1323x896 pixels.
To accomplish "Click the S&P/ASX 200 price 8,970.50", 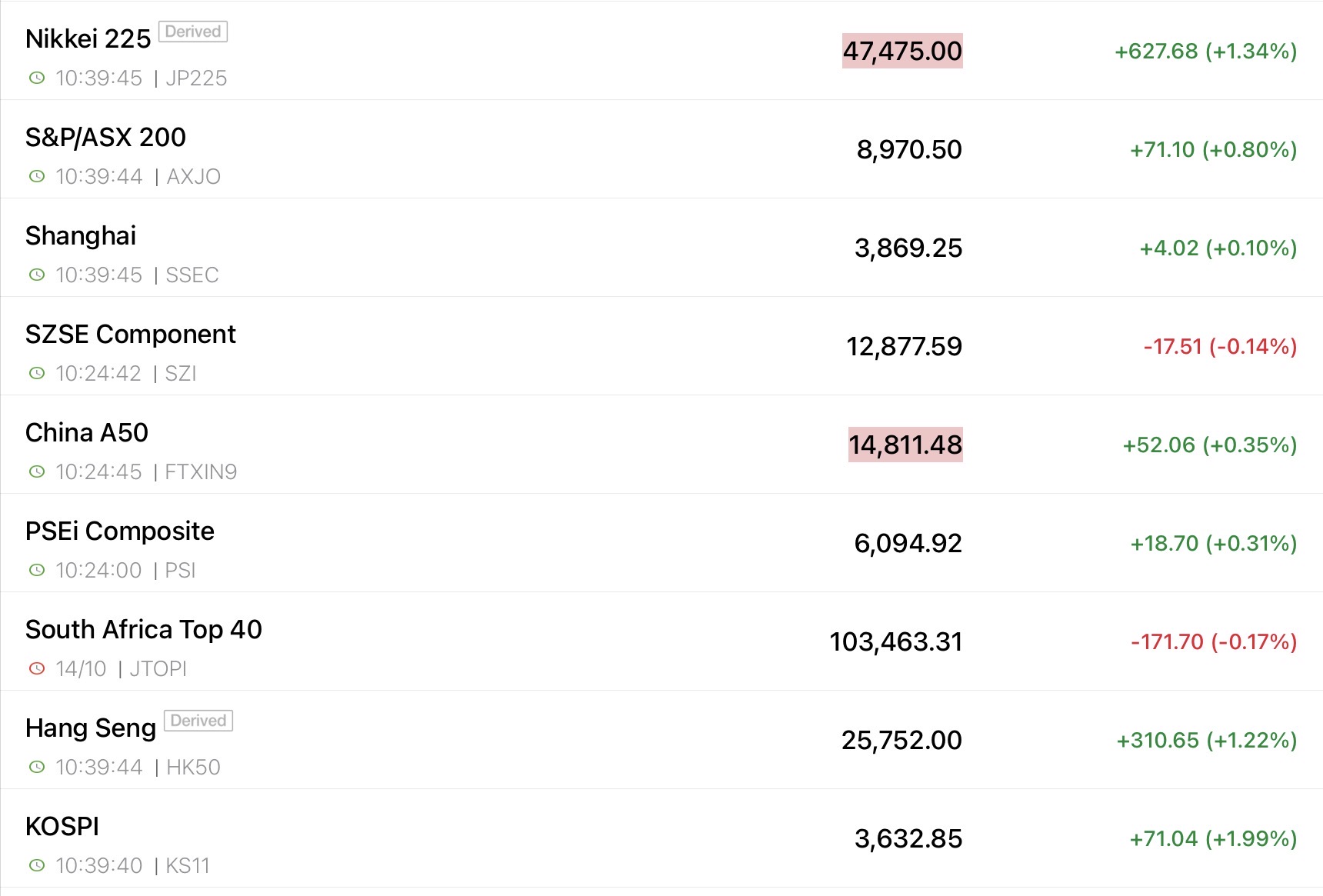I will [x=909, y=149].
